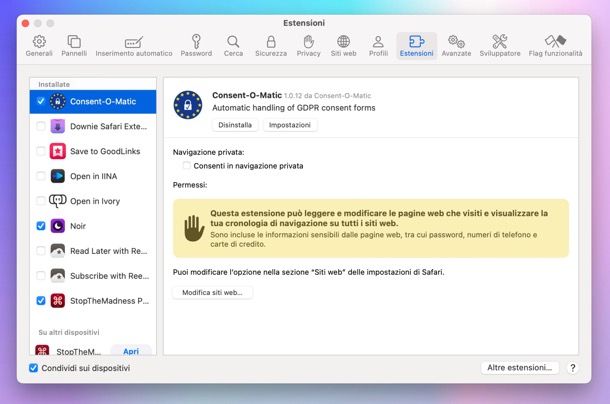Enable the Save to GoodLinks checkbox
The height and width of the screenshot is (404, 610).
click(41, 151)
